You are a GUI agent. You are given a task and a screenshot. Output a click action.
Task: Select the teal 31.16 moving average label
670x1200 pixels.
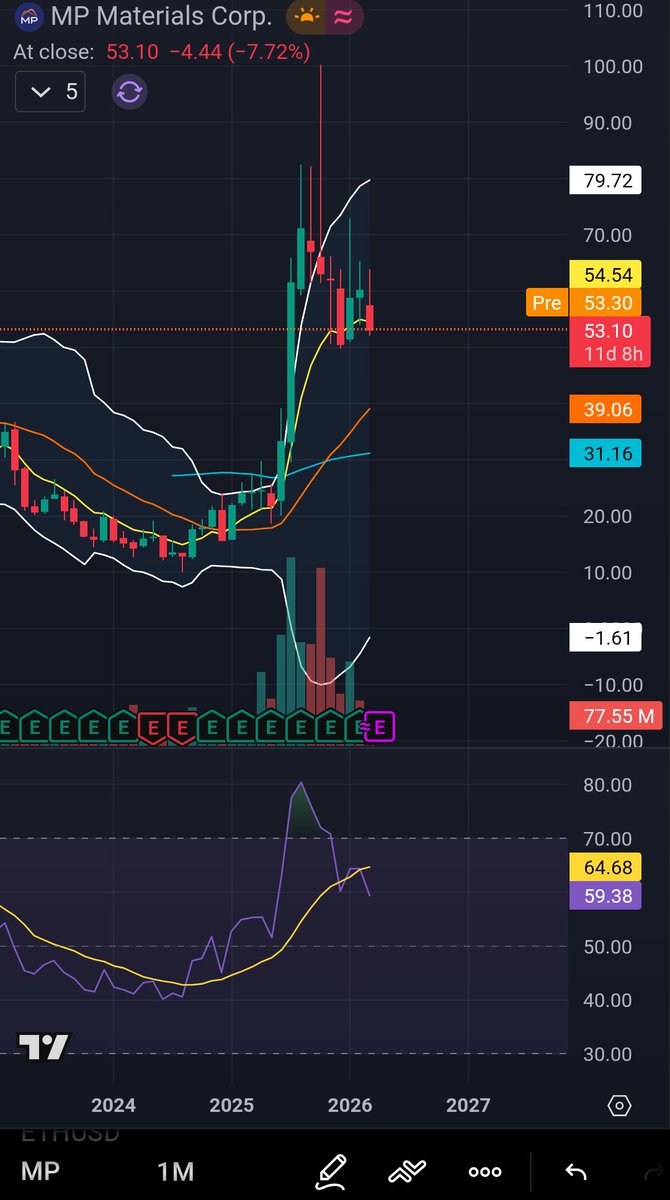pos(605,455)
